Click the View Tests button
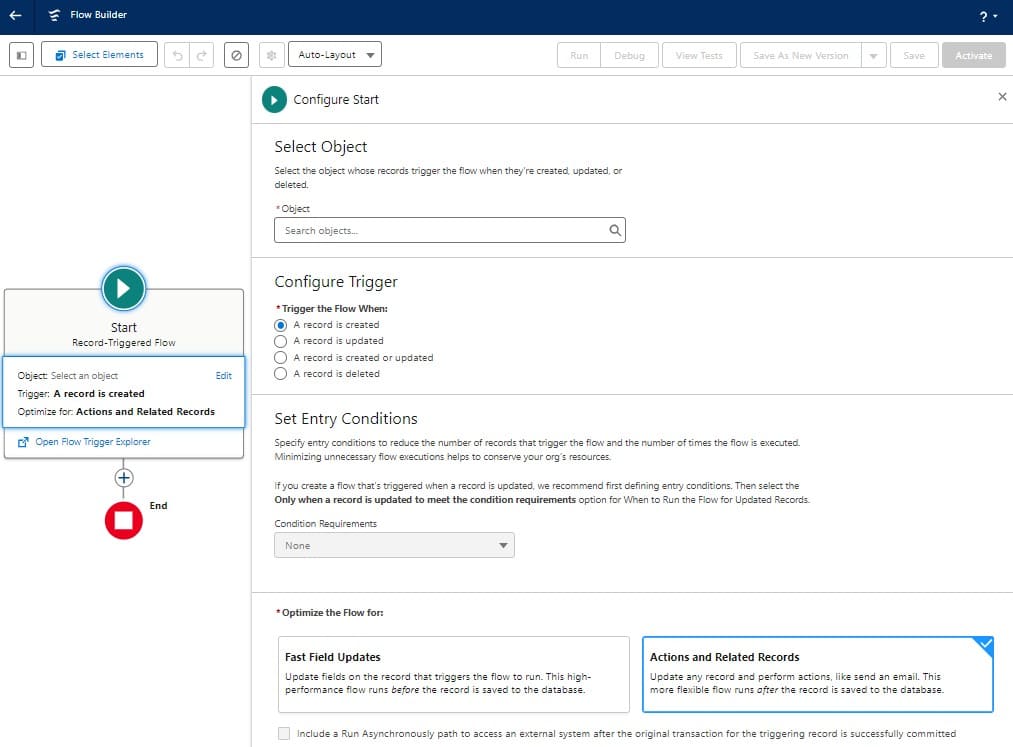This screenshot has height=747, width=1013. pyautogui.click(x=699, y=56)
